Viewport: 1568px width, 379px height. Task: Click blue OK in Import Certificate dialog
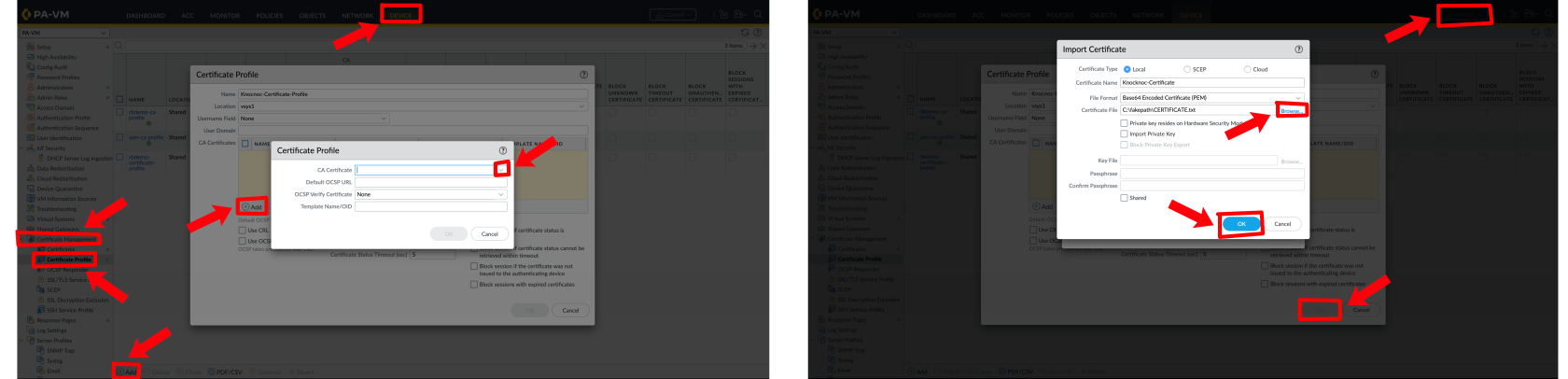(x=1241, y=224)
